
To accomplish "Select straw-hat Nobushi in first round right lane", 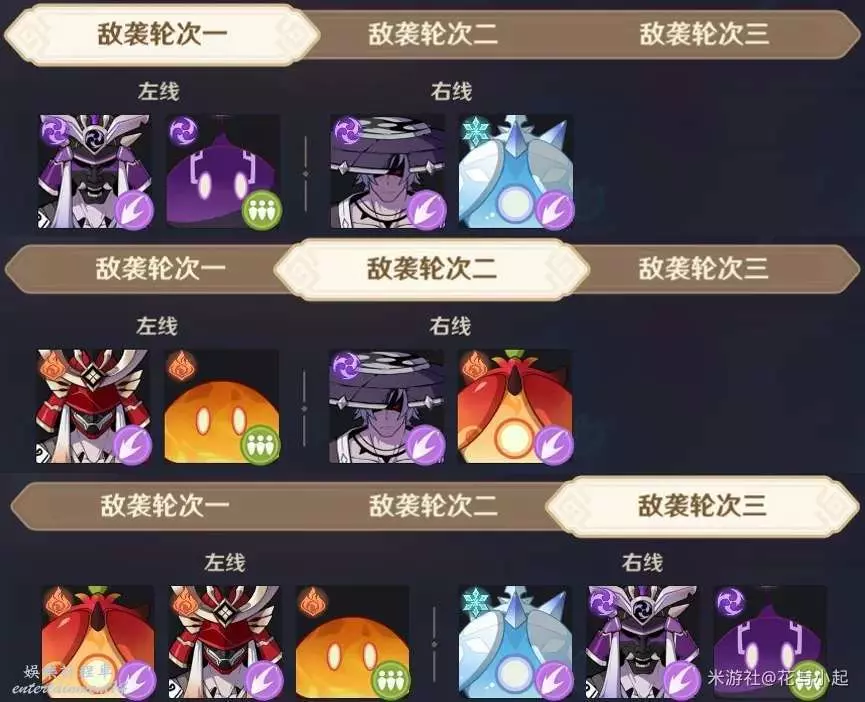I will click(x=387, y=172).
